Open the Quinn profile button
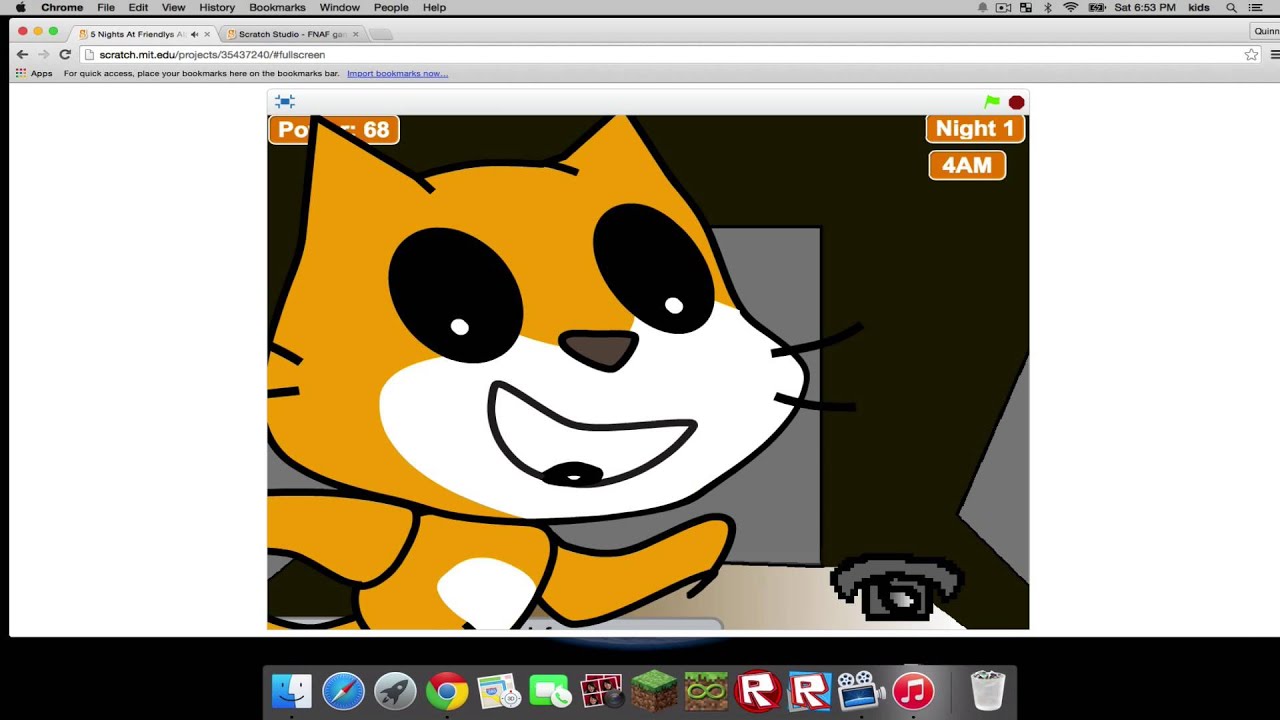The height and width of the screenshot is (720, 1280). pyautogui.click(x=1266, y=31)
